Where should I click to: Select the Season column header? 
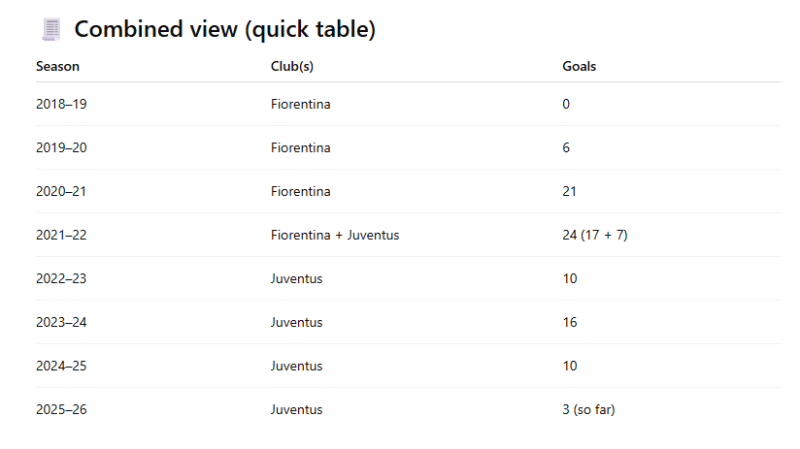[58, 66]
